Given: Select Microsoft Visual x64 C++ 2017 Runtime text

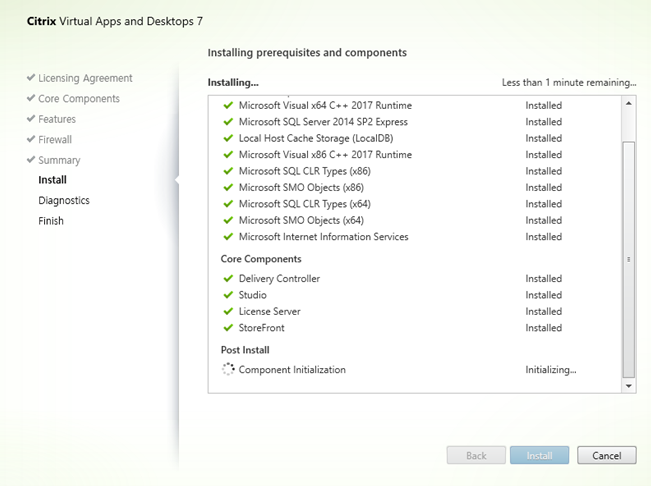Looking at the screenshot, I should pyautogui.click(x=325, y=105).
